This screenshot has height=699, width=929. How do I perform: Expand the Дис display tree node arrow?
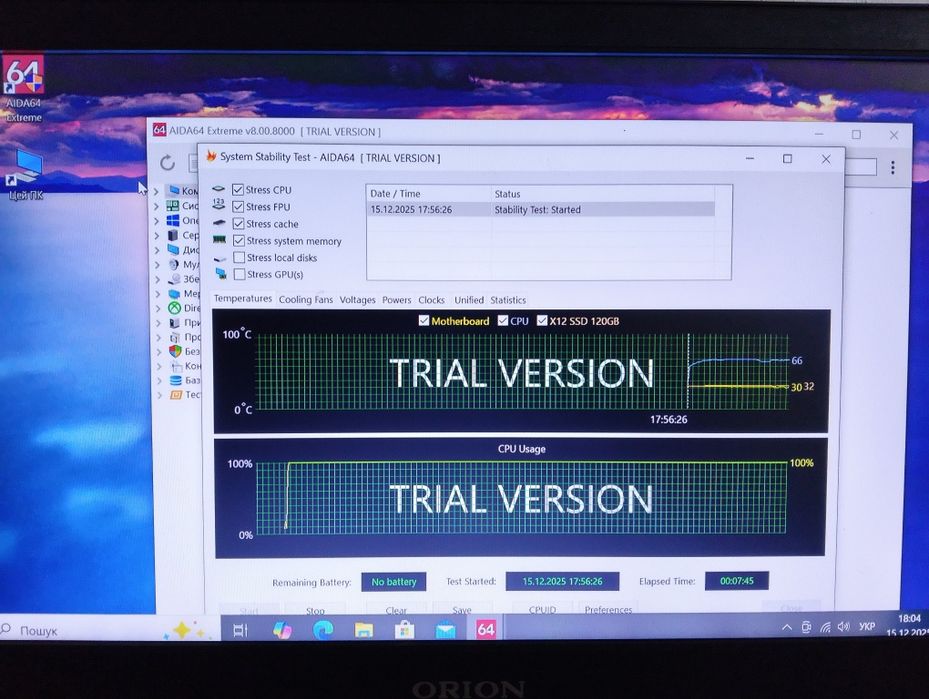pyautogui.click(x=157, y=250)
